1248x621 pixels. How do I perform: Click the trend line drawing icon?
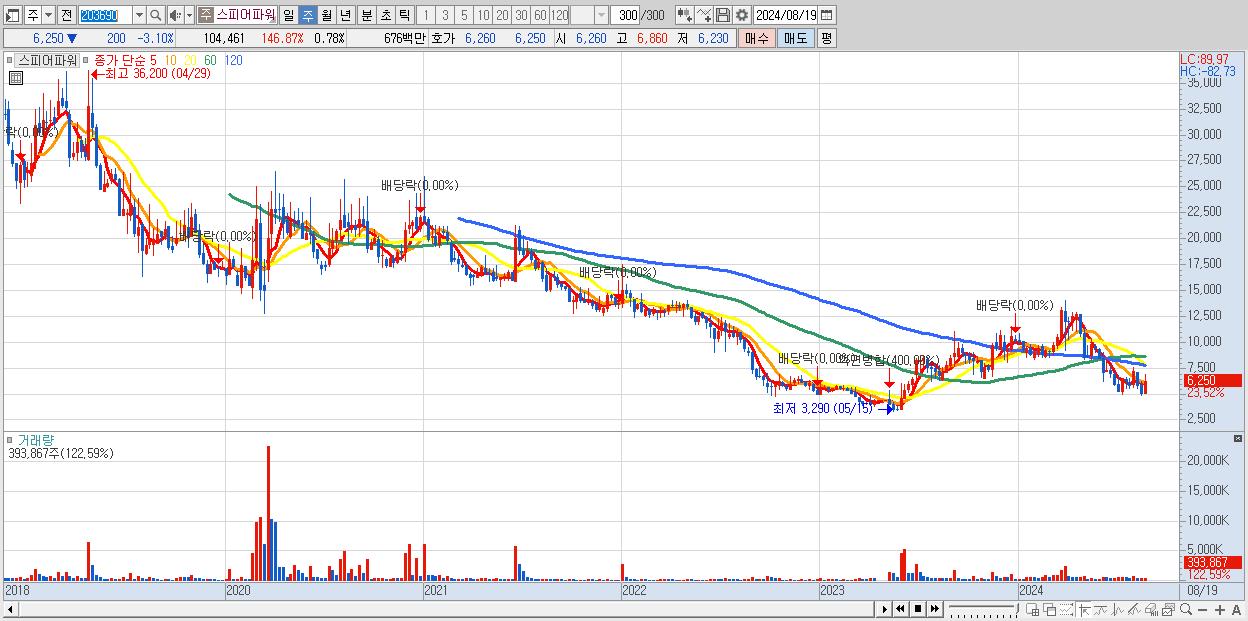click(1101, 610)
